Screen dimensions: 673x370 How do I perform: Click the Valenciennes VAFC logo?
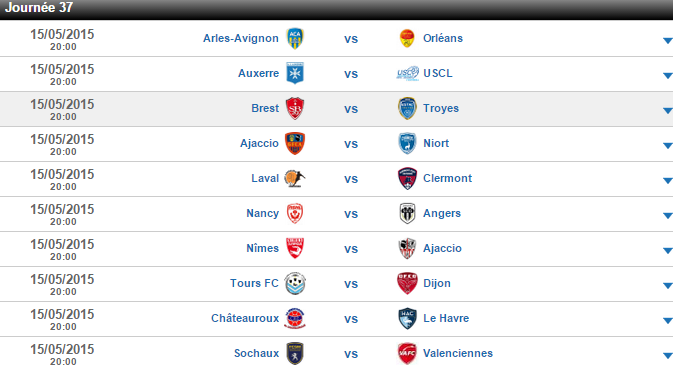[407, 353]
